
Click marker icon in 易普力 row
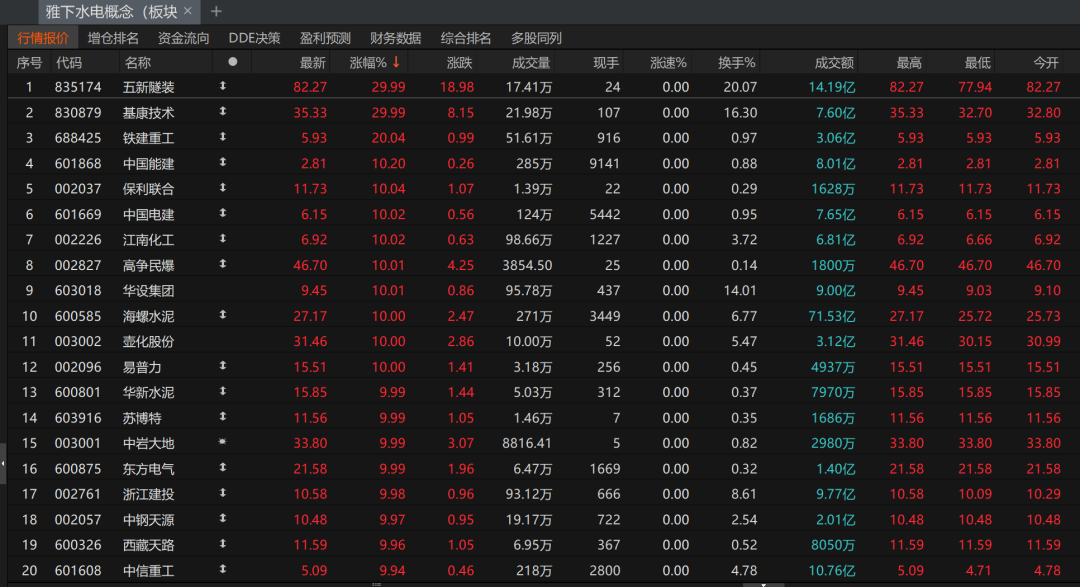(x=222, y=366)
